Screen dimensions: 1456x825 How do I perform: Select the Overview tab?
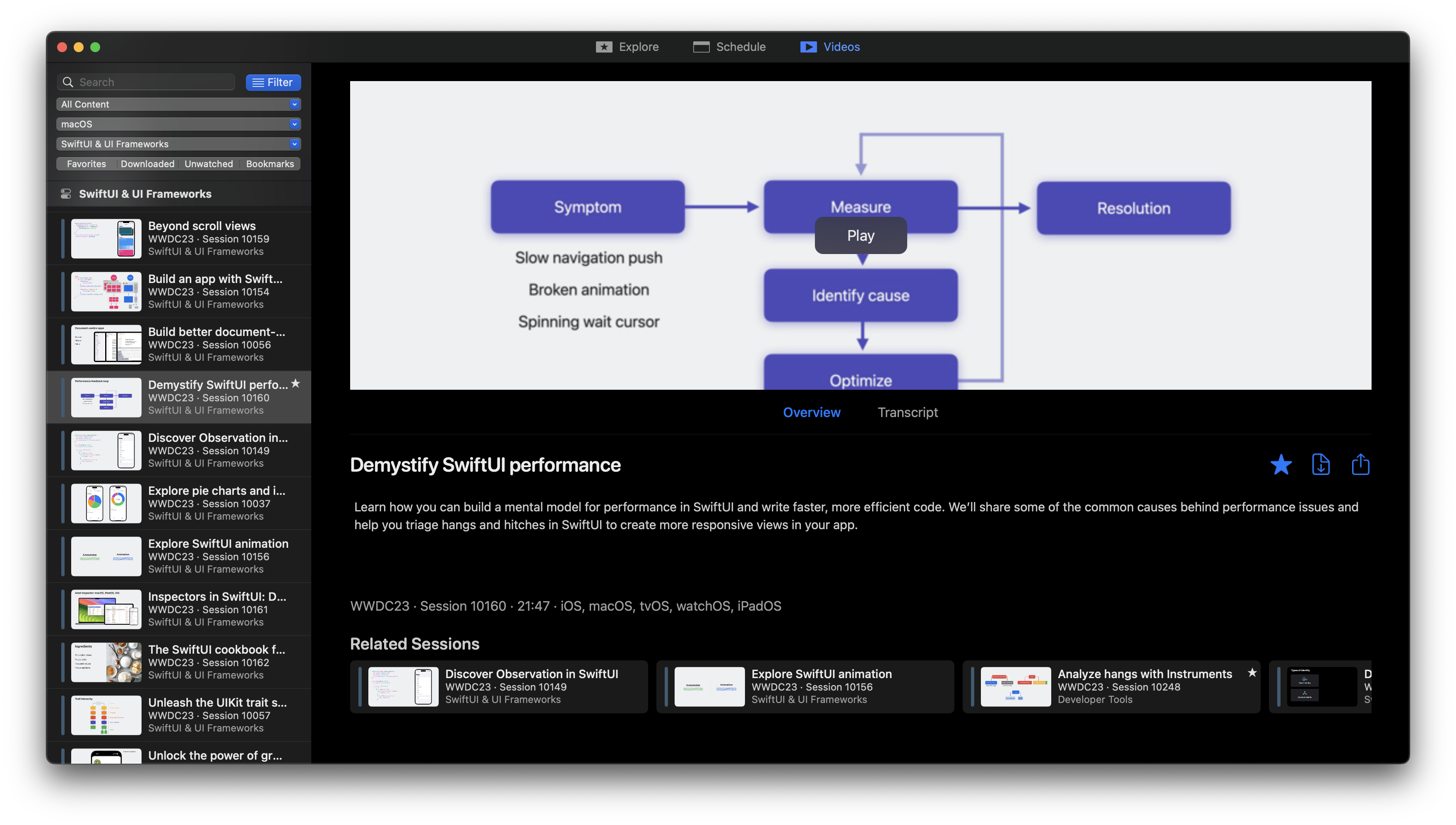point(811,412)
